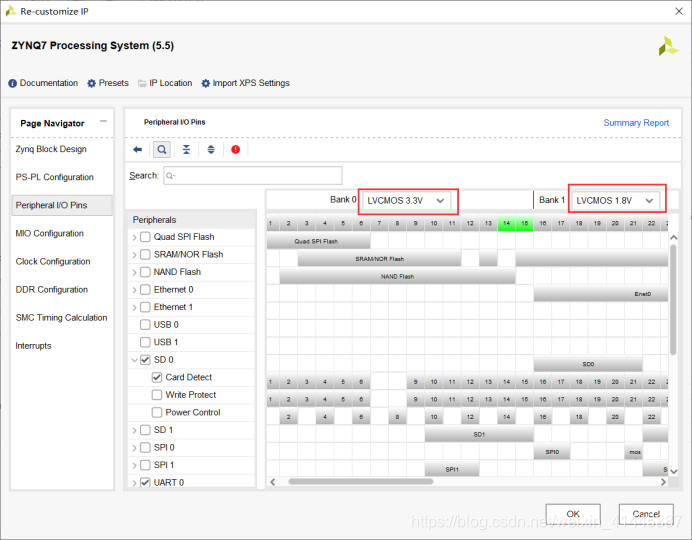Enable the SPI 0 checkbox
692x540 pixels.
click(145, 448)
